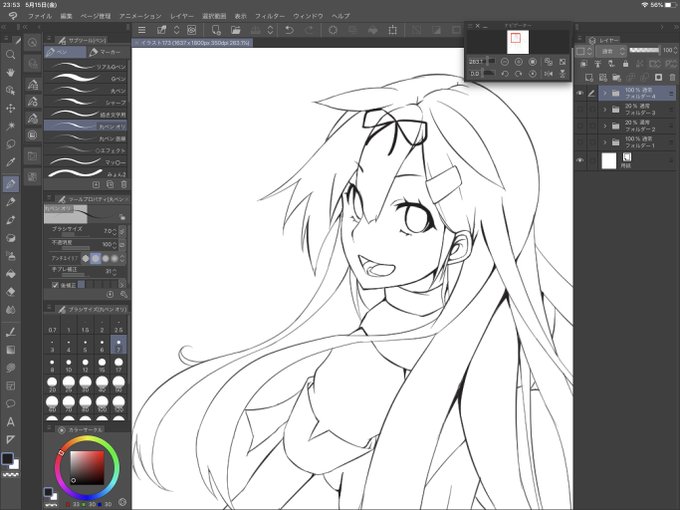Pick brush size preset 2.5
Image resolution: width=680 pixels, height=510 pixels.
coord(118,327)
